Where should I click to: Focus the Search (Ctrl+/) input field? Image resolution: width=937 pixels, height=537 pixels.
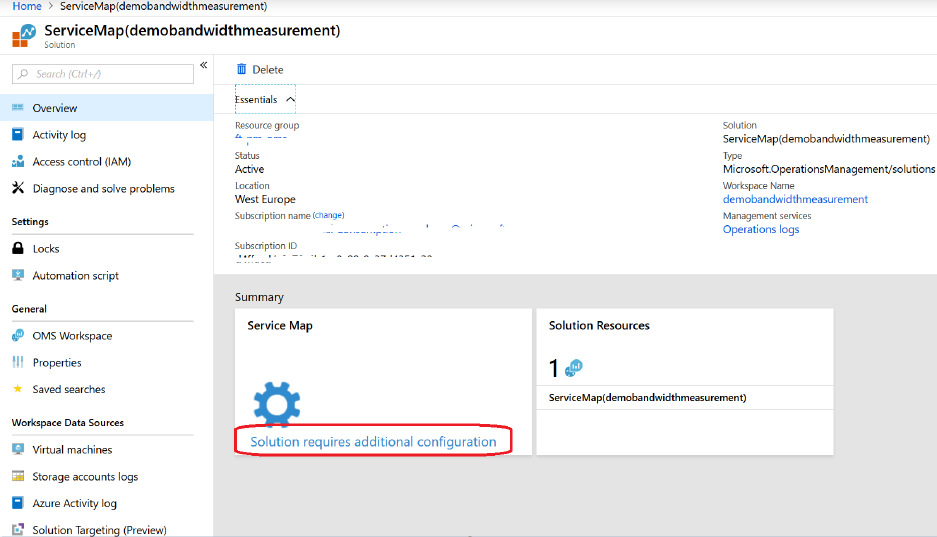coord(103,74)
